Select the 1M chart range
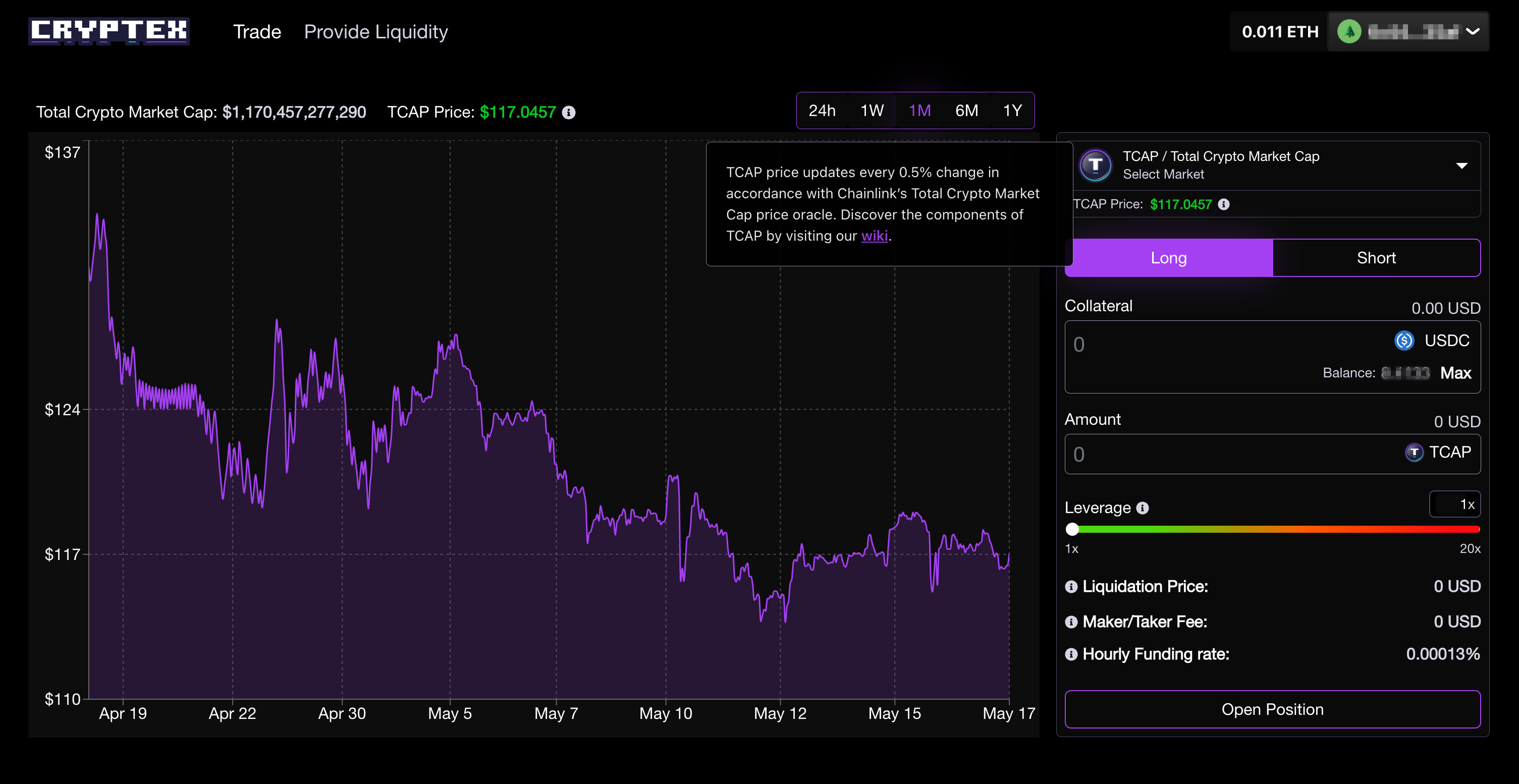 (x=919, y=110)
